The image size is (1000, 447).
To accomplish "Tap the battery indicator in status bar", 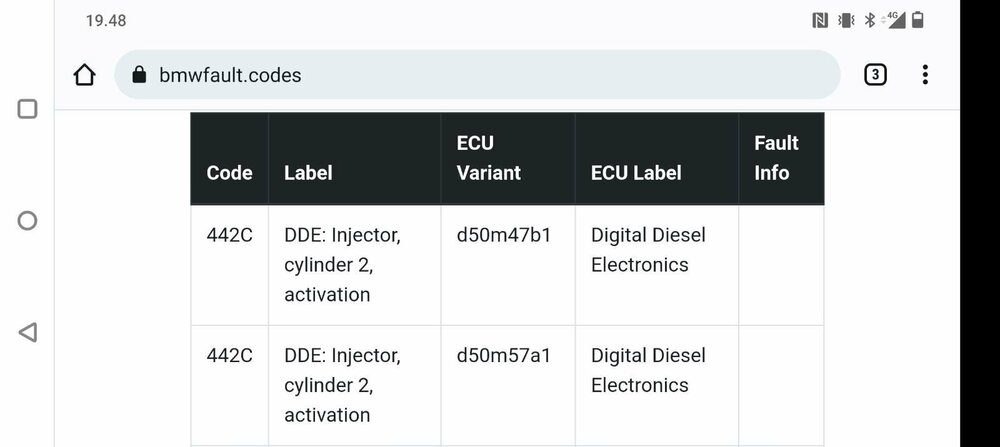I will click(918, 20).
